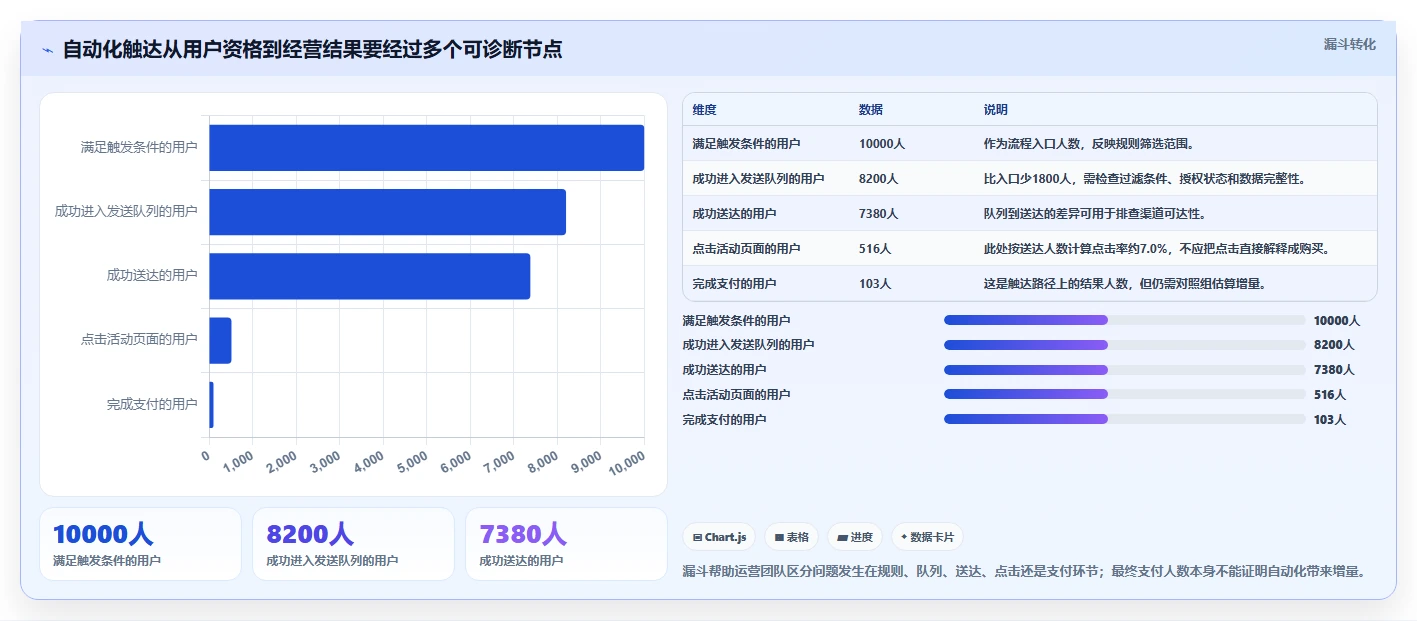
Task: Click value 516人 beside the progress bars
Action: click(1330, 395)
